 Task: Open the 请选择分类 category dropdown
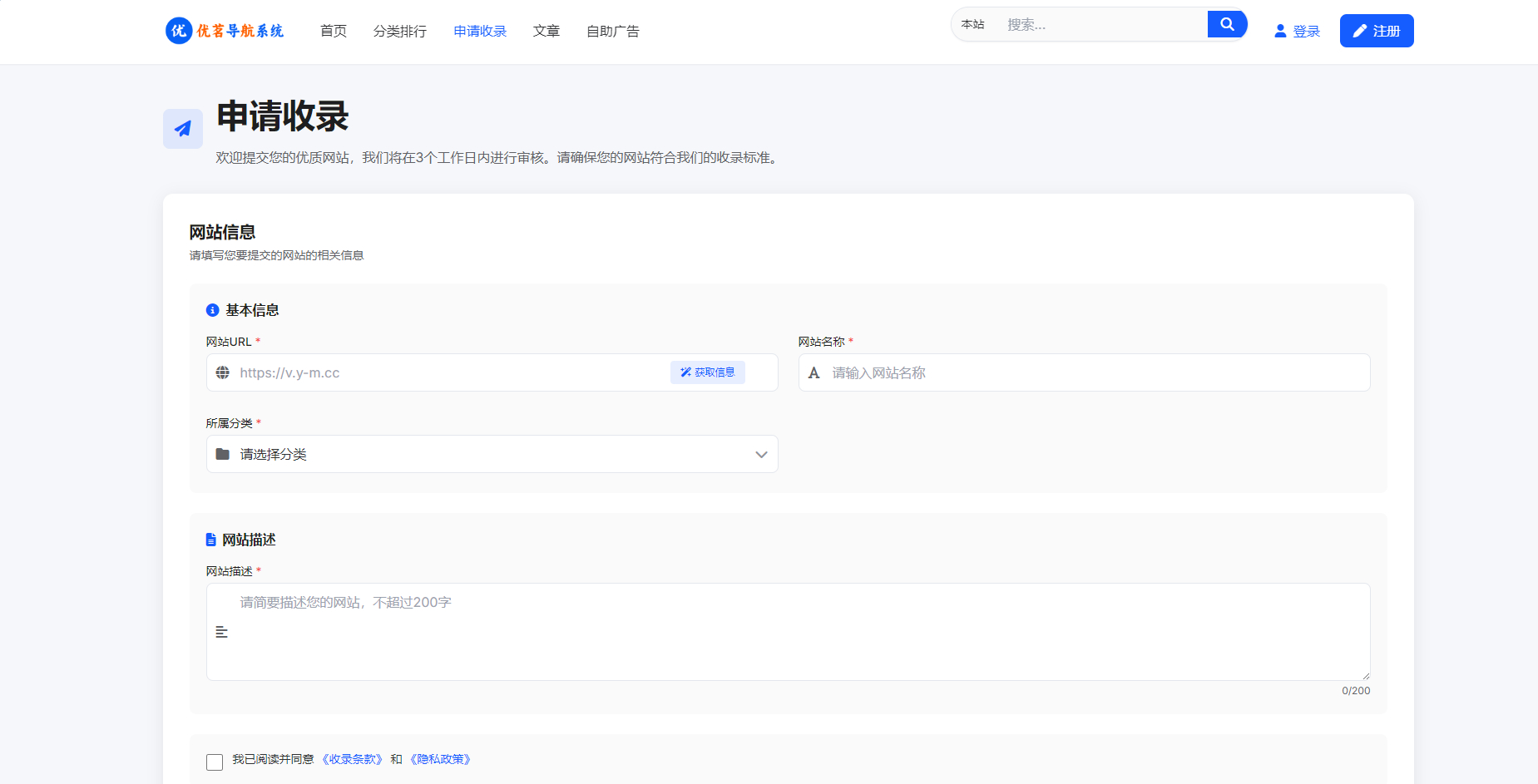click(491, 454)
